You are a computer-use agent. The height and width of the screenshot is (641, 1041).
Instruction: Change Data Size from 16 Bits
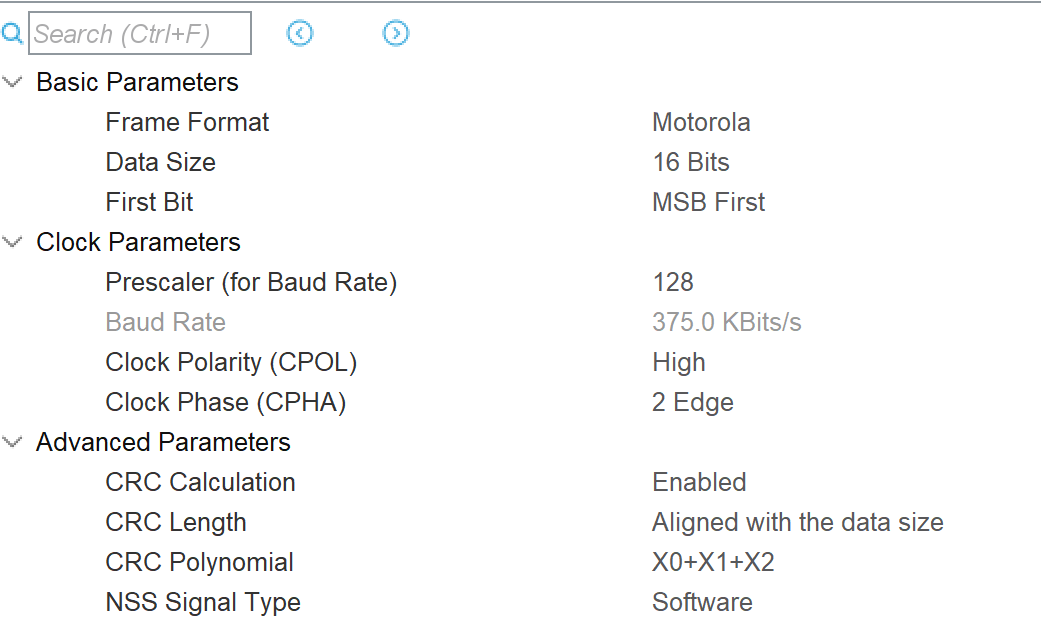click(x=690, y=162)
